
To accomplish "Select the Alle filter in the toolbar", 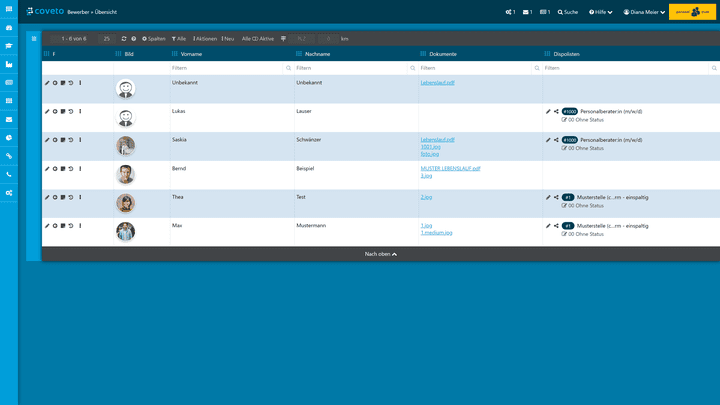I will [179, 38].
